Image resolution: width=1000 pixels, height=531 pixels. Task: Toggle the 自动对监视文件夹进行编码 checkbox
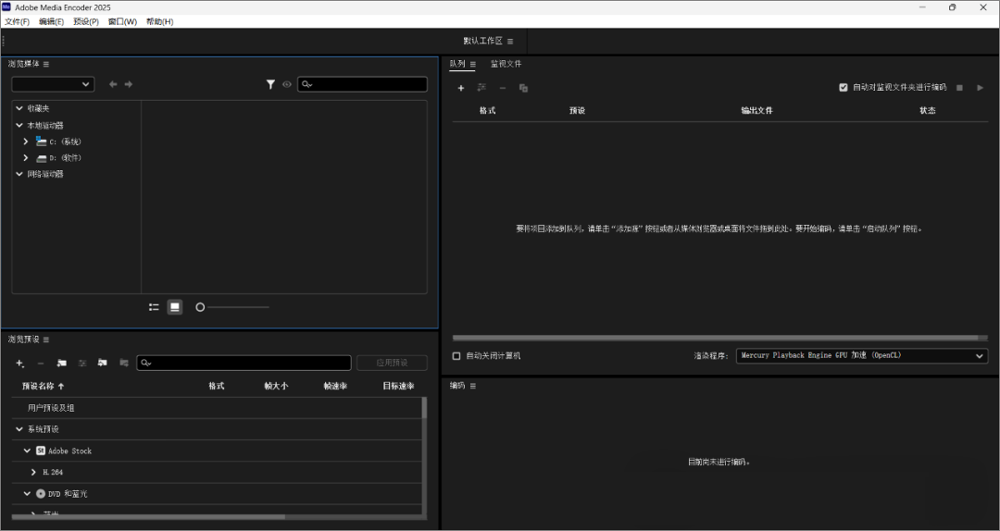pos(843,87)
